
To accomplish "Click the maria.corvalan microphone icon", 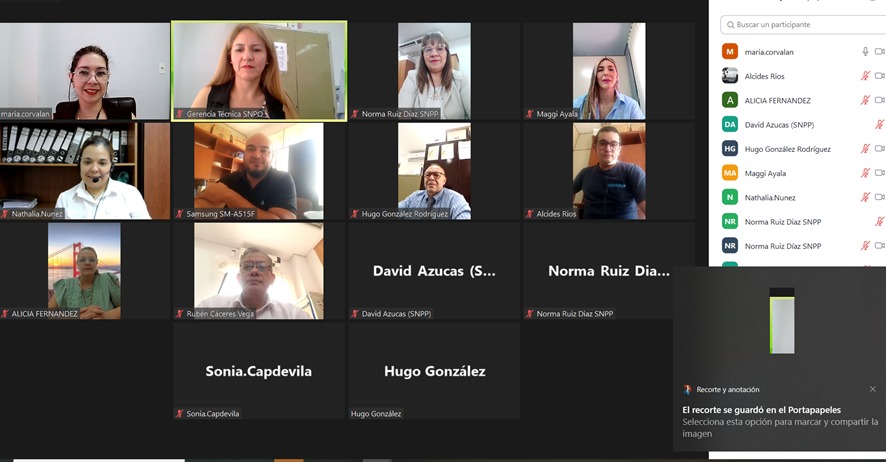I will tap(865, 51).
